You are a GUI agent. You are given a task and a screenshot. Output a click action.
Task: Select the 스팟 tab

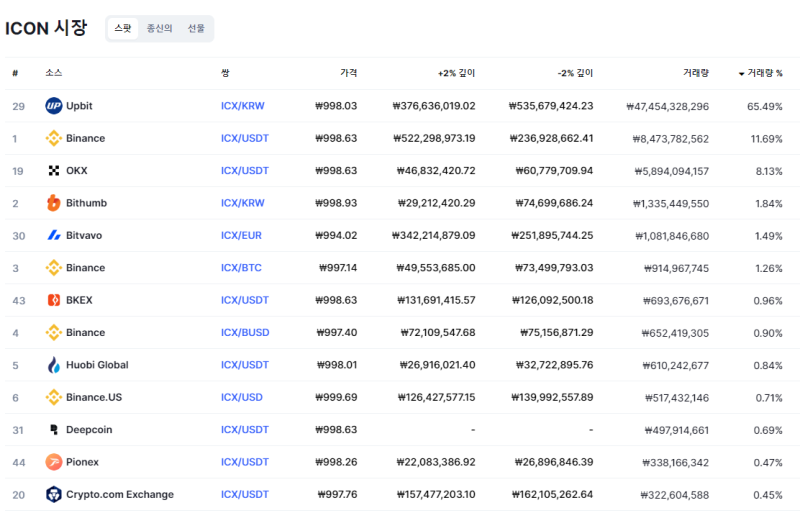coord(122,29)
